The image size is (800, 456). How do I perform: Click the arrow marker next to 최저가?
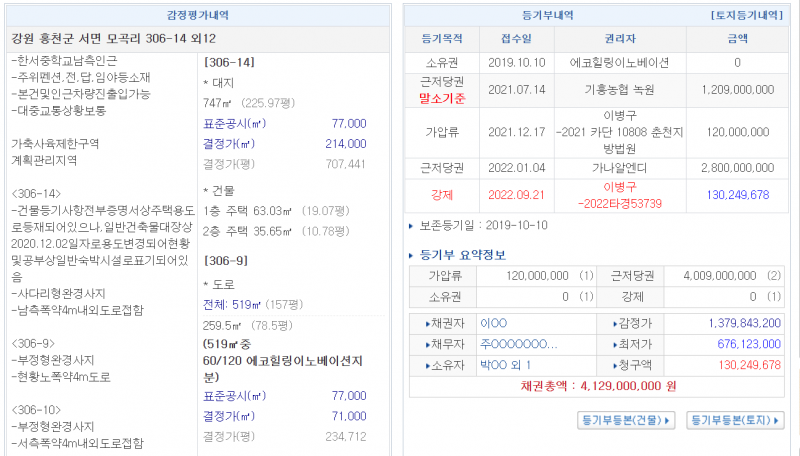(x=613, y=344)
